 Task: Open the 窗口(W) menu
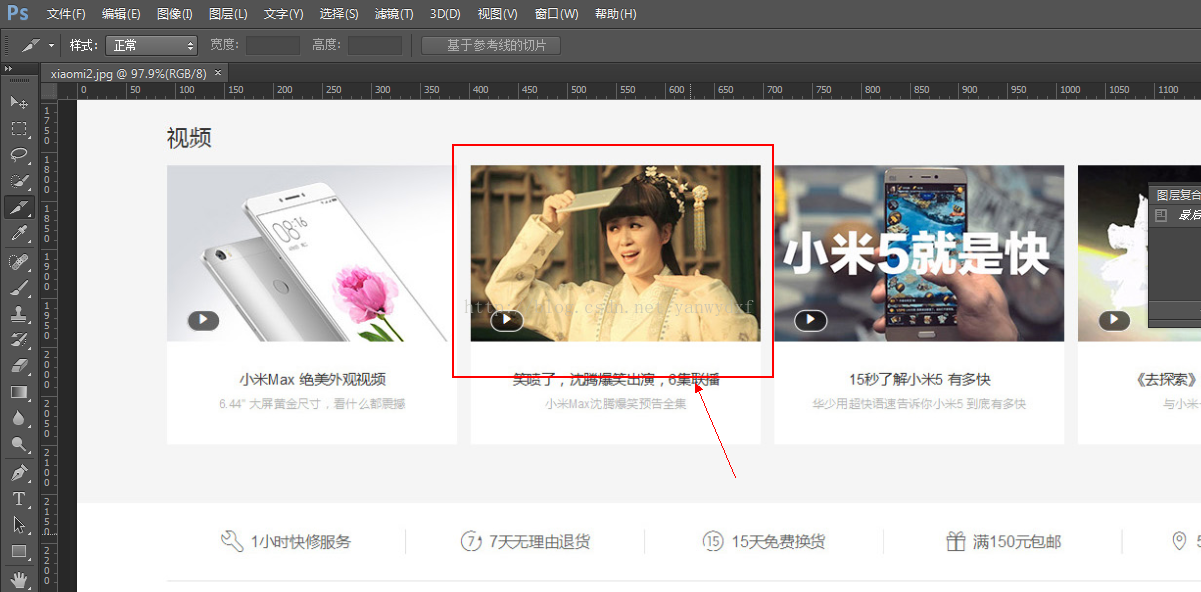click(x=556, y=14)
